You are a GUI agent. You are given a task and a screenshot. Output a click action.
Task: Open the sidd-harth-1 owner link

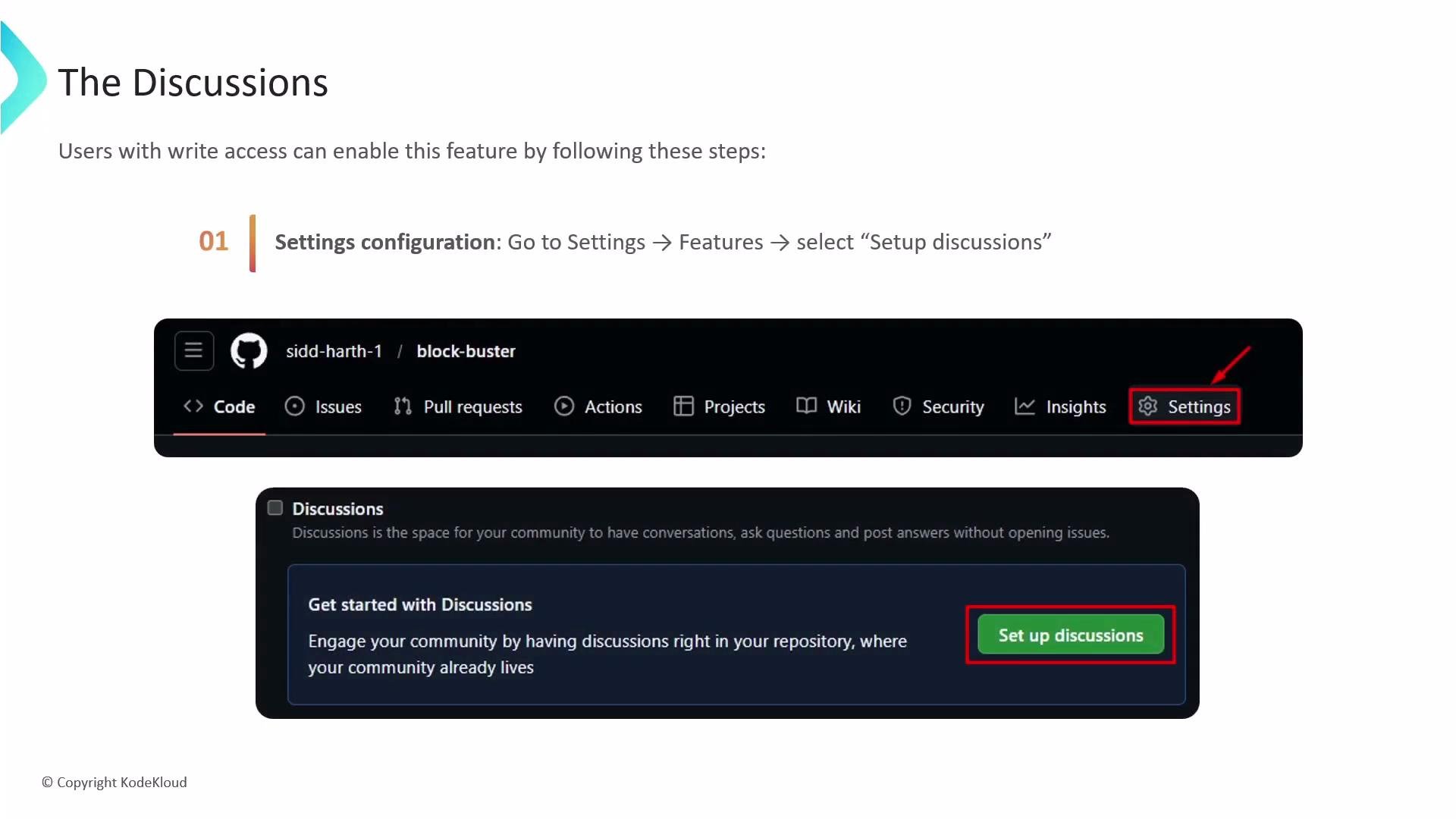(334, 351)
